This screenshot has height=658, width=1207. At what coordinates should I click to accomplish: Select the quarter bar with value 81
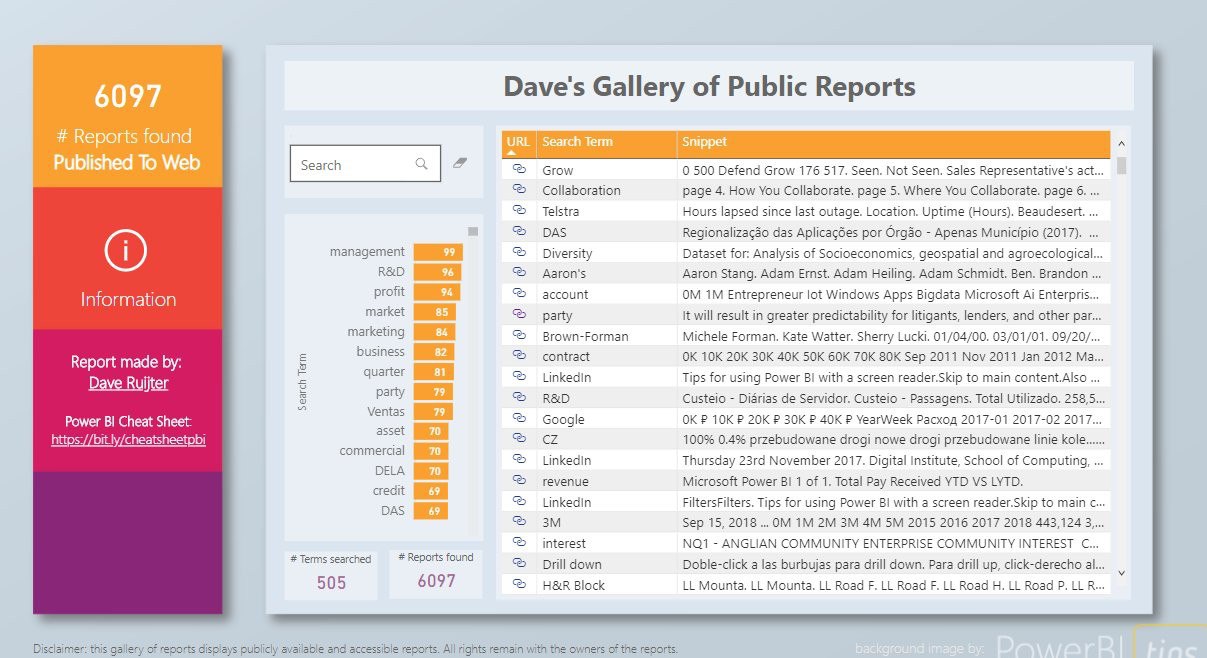434,372
